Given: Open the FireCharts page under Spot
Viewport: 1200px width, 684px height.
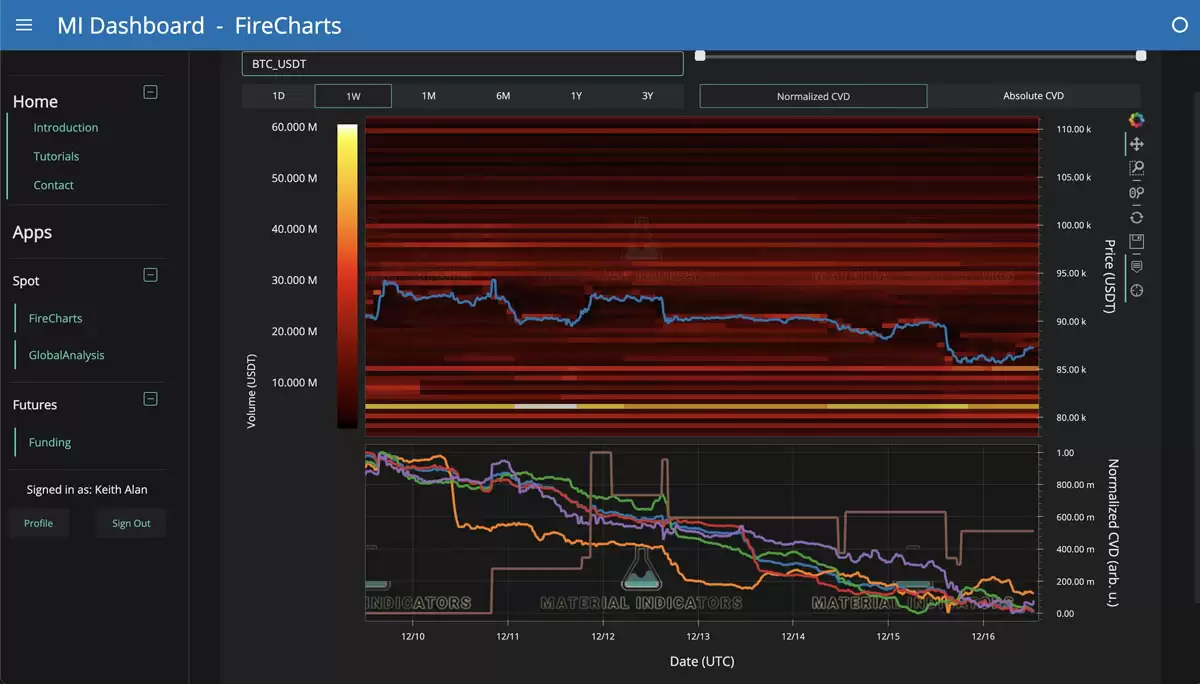Looking at the screenshot, I should coord(53,318).
